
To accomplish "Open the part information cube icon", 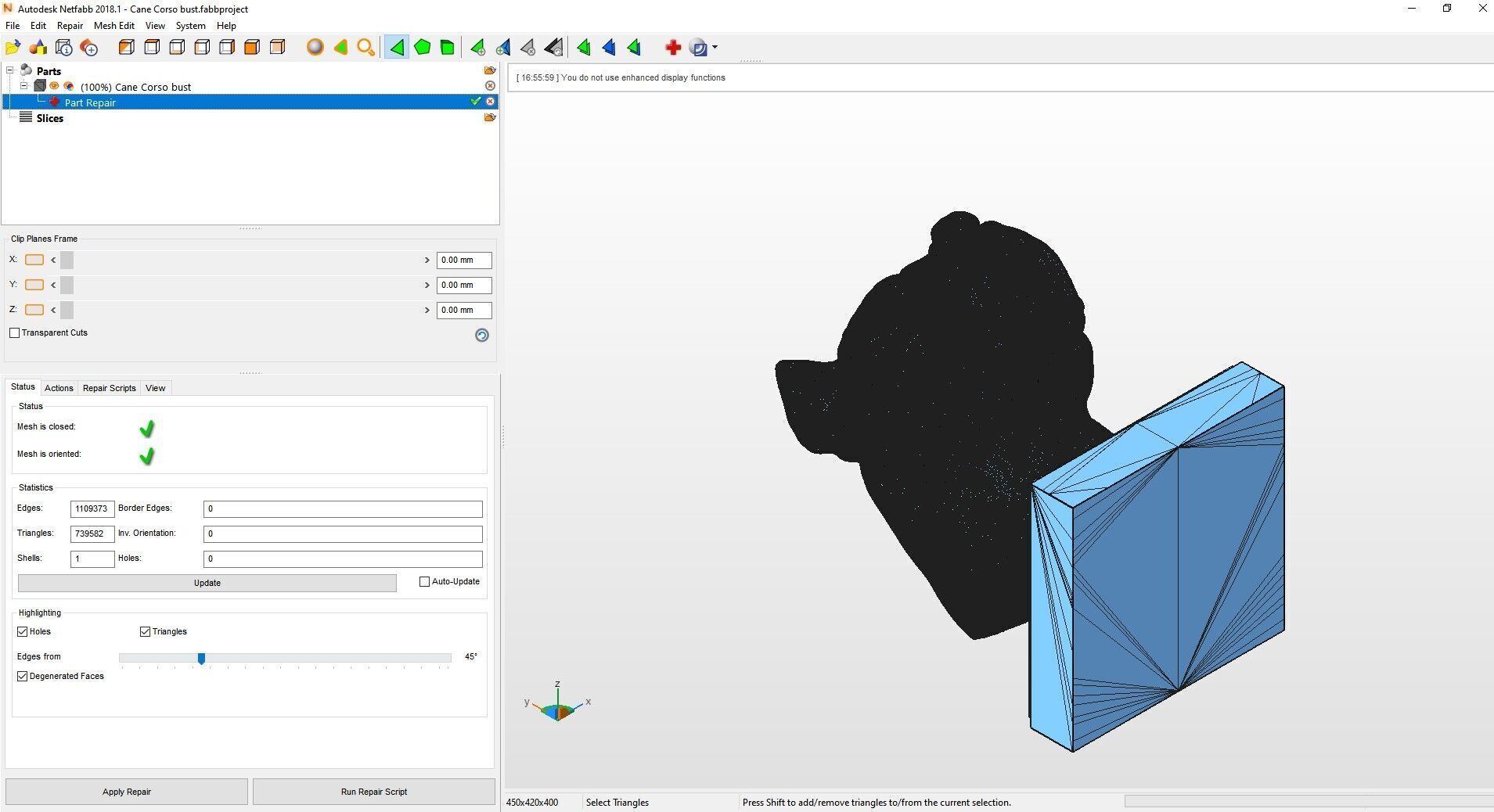I will [64, 48].
